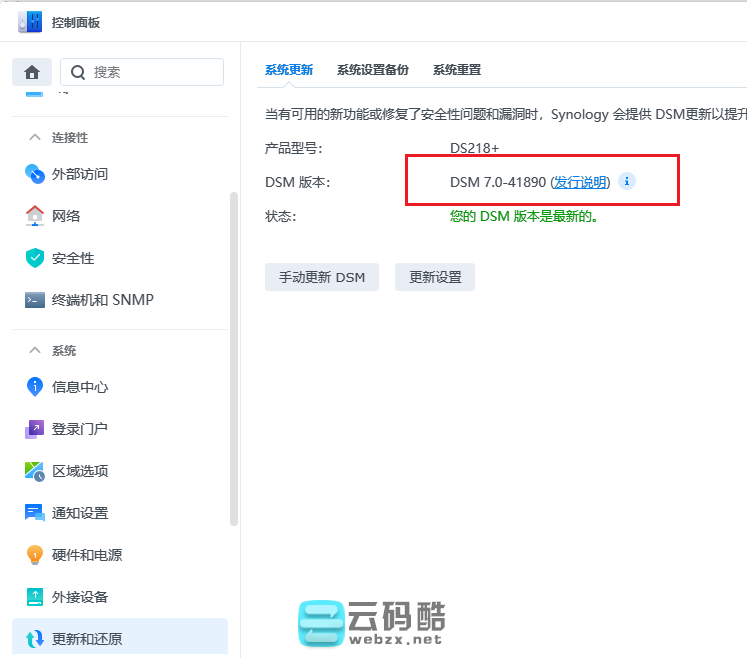
Task: Open Terminal and SNMP icon
Action: 35,300
